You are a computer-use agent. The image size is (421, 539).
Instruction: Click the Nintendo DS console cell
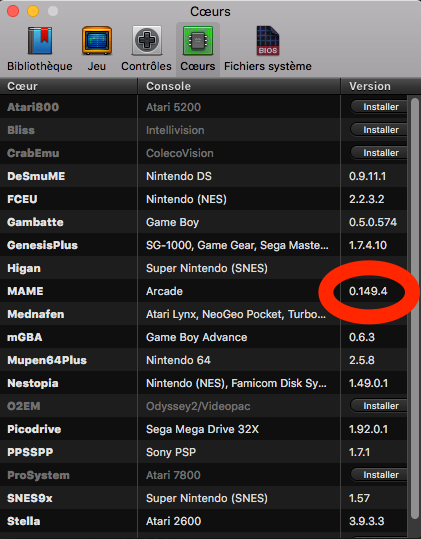coord(179,176)
